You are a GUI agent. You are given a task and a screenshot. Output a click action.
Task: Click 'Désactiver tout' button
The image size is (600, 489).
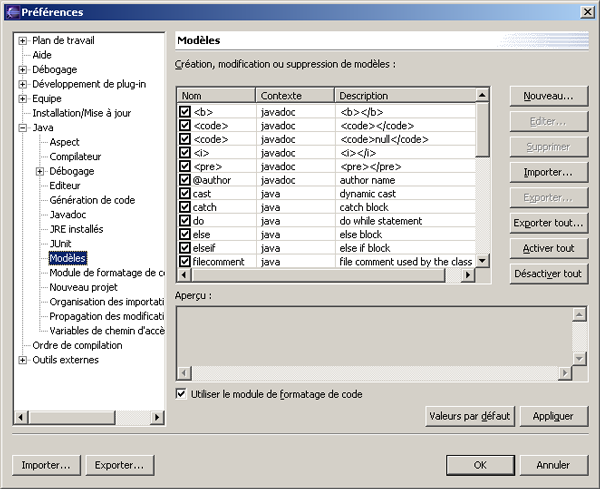(x=548, y=273)
